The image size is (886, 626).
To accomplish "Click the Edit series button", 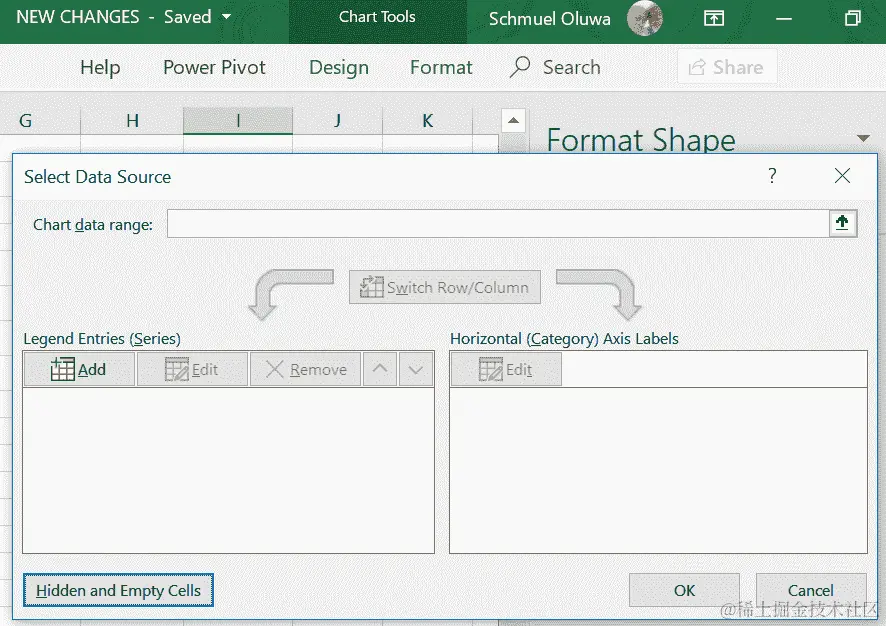I will pyautogui.click(x=192, y=369).
